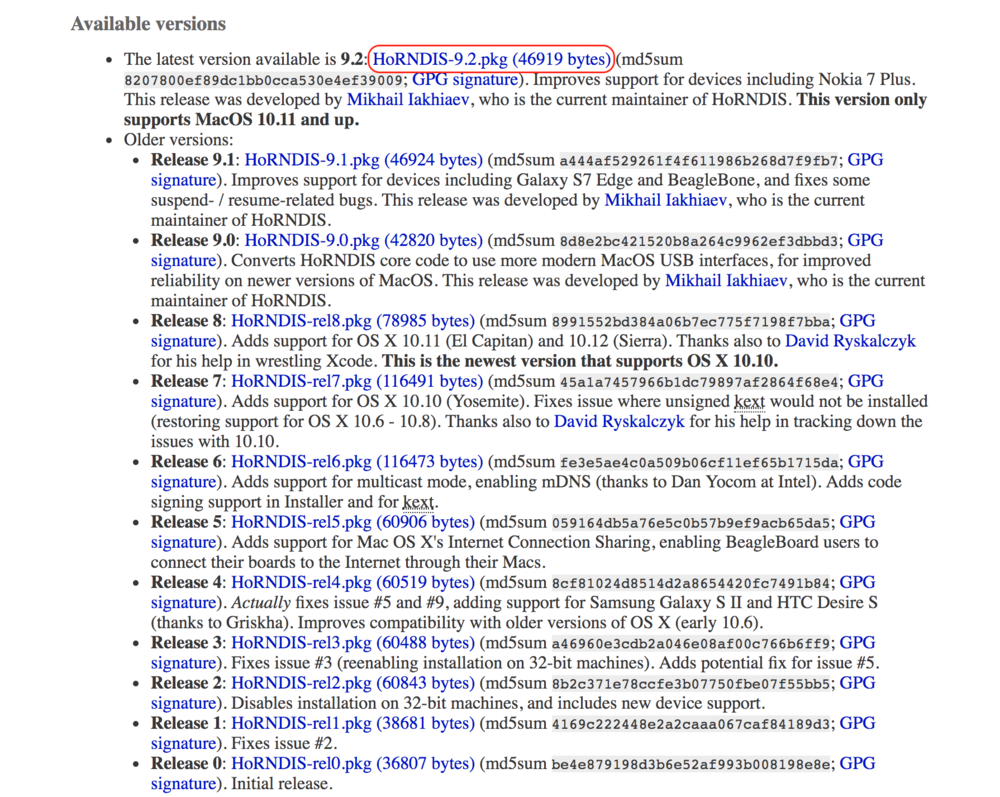Click the bold '9.2' version number

(x=352, y=59)
